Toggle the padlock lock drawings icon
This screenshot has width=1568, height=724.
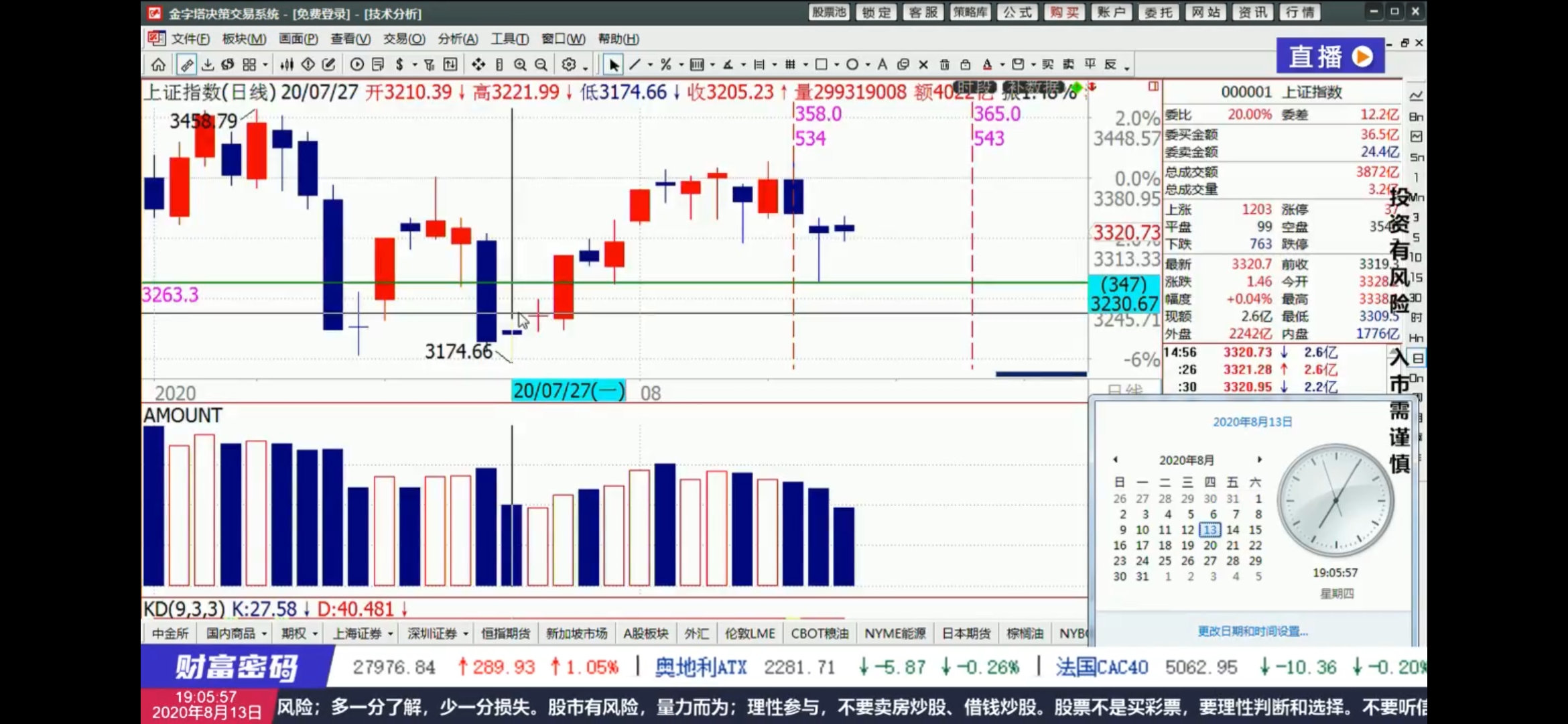pos(965,65)
